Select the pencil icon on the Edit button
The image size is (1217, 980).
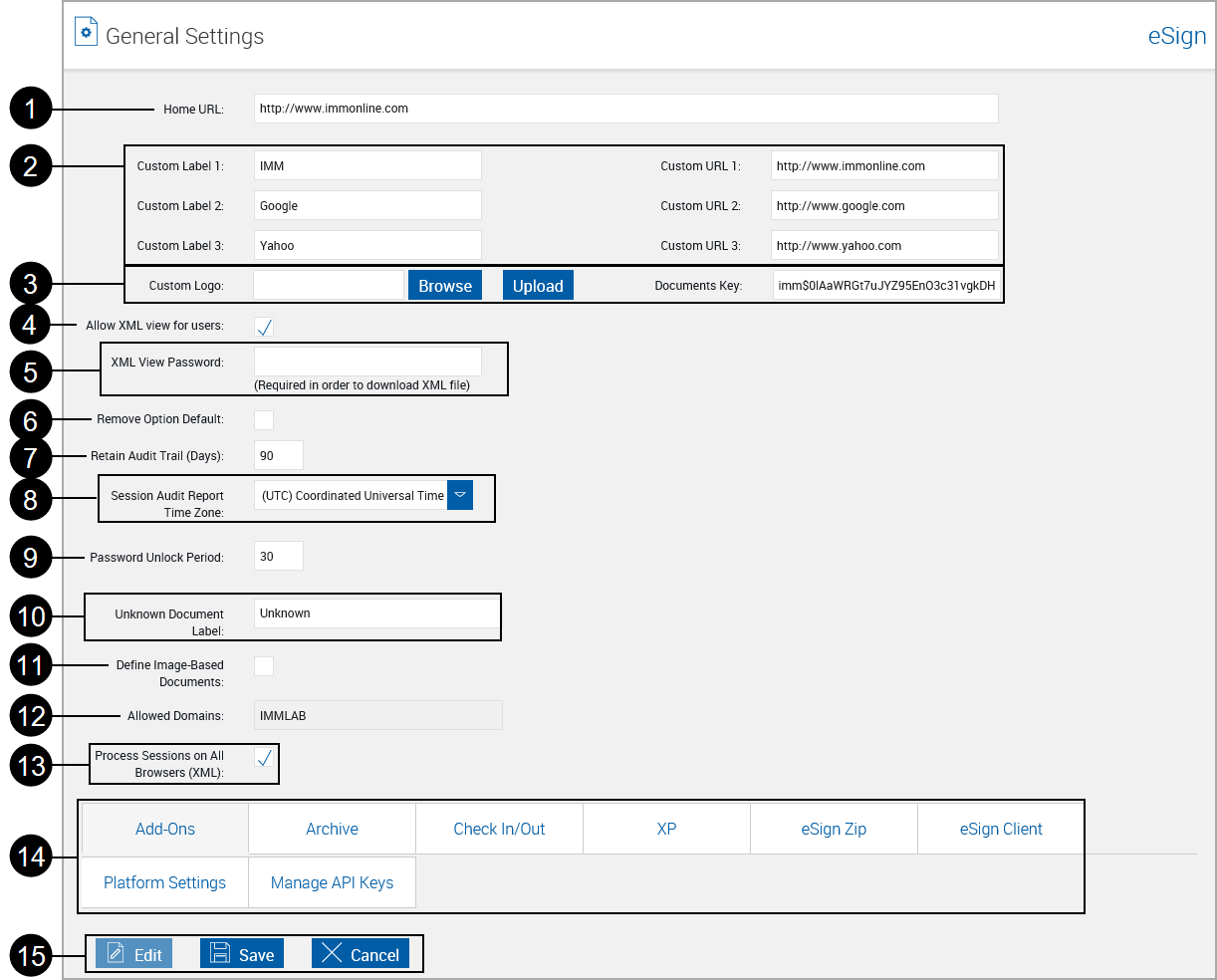tap(118, 953)
